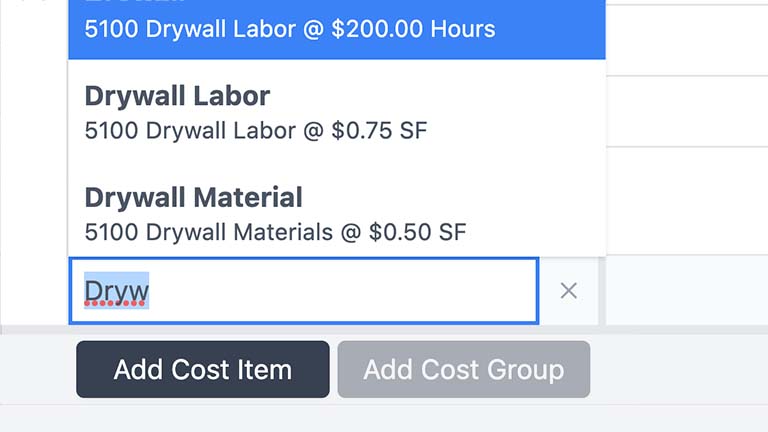Click the blue-highlighted suggestion row
The image size is (768, 432).
coord(336,29)
